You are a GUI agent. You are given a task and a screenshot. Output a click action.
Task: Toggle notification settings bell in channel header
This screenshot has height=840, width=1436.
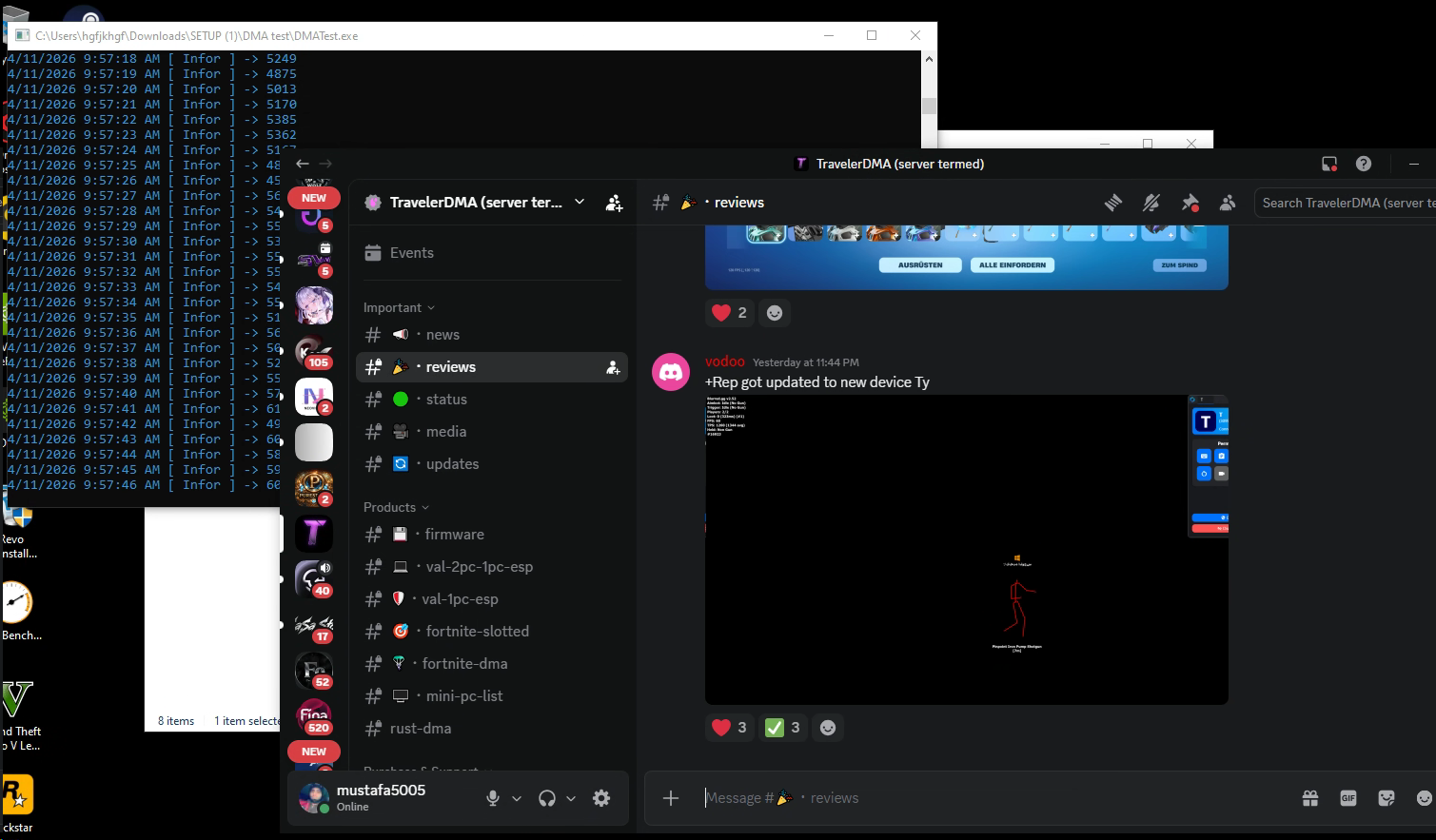[x=1151, y=203]
